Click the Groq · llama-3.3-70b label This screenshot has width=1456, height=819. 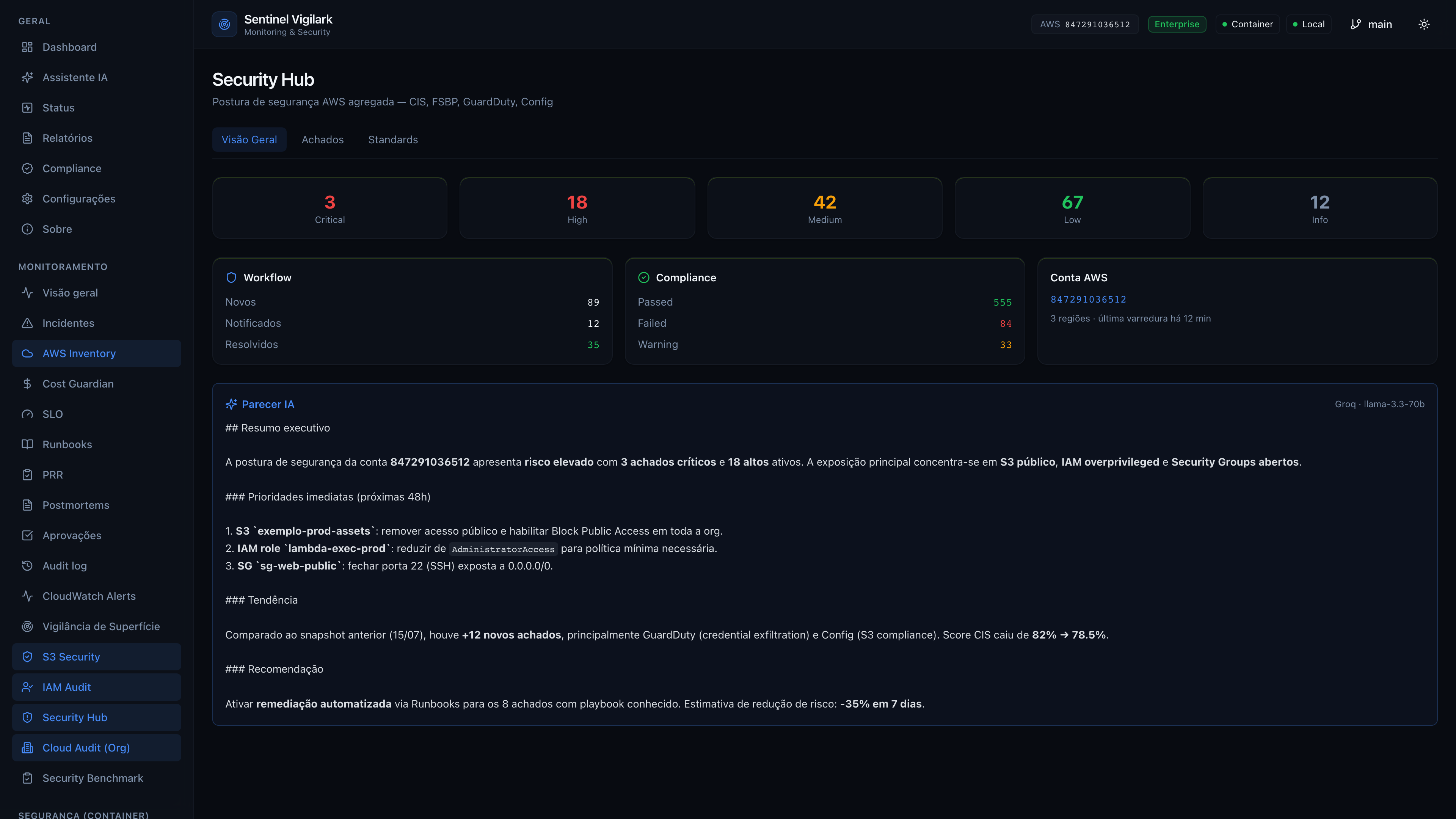1379,404
